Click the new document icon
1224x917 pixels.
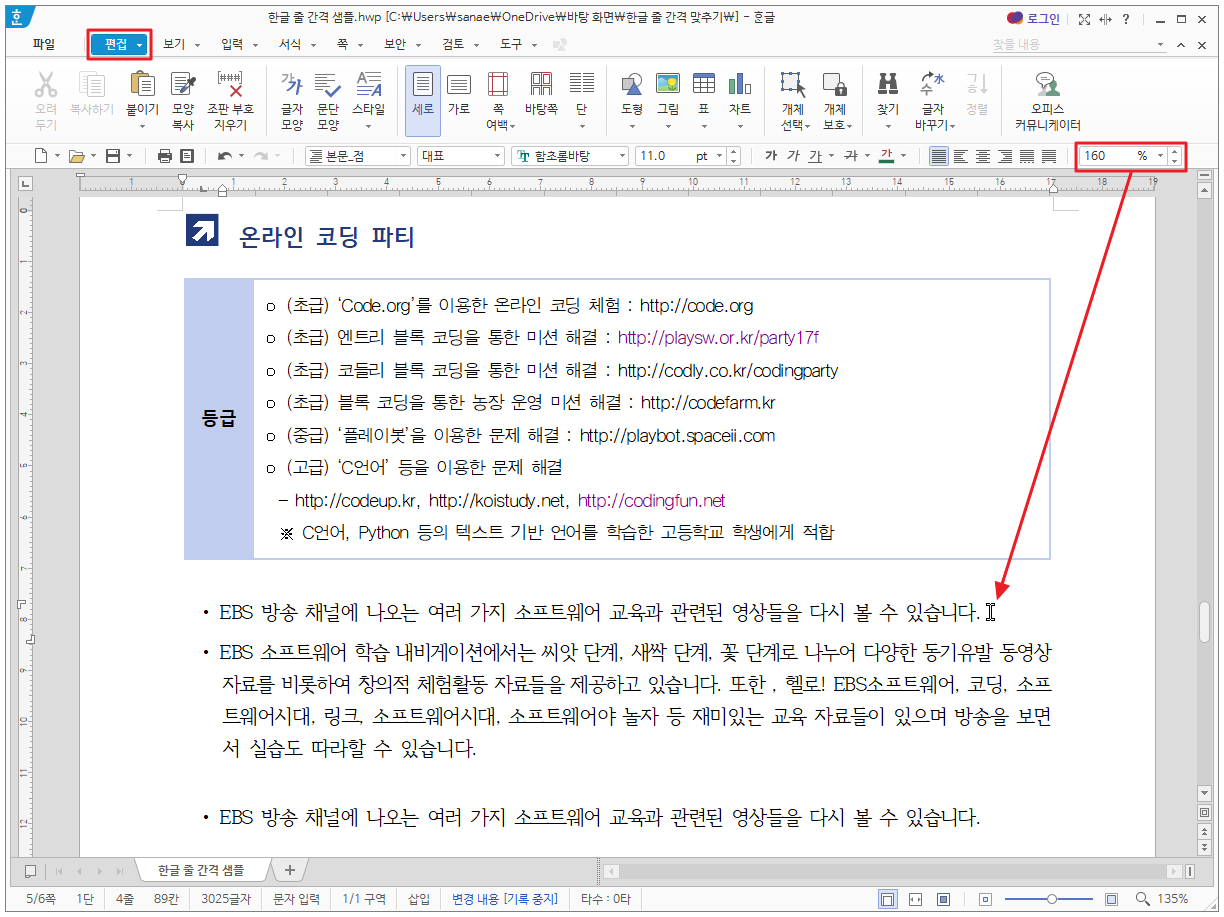click(41, 156)
